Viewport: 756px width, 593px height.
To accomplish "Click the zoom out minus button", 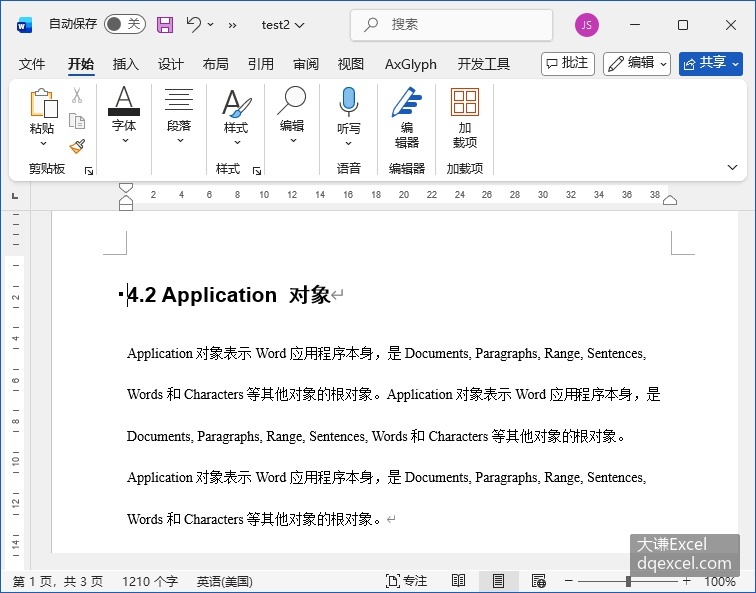I will (x=569, y=581).
